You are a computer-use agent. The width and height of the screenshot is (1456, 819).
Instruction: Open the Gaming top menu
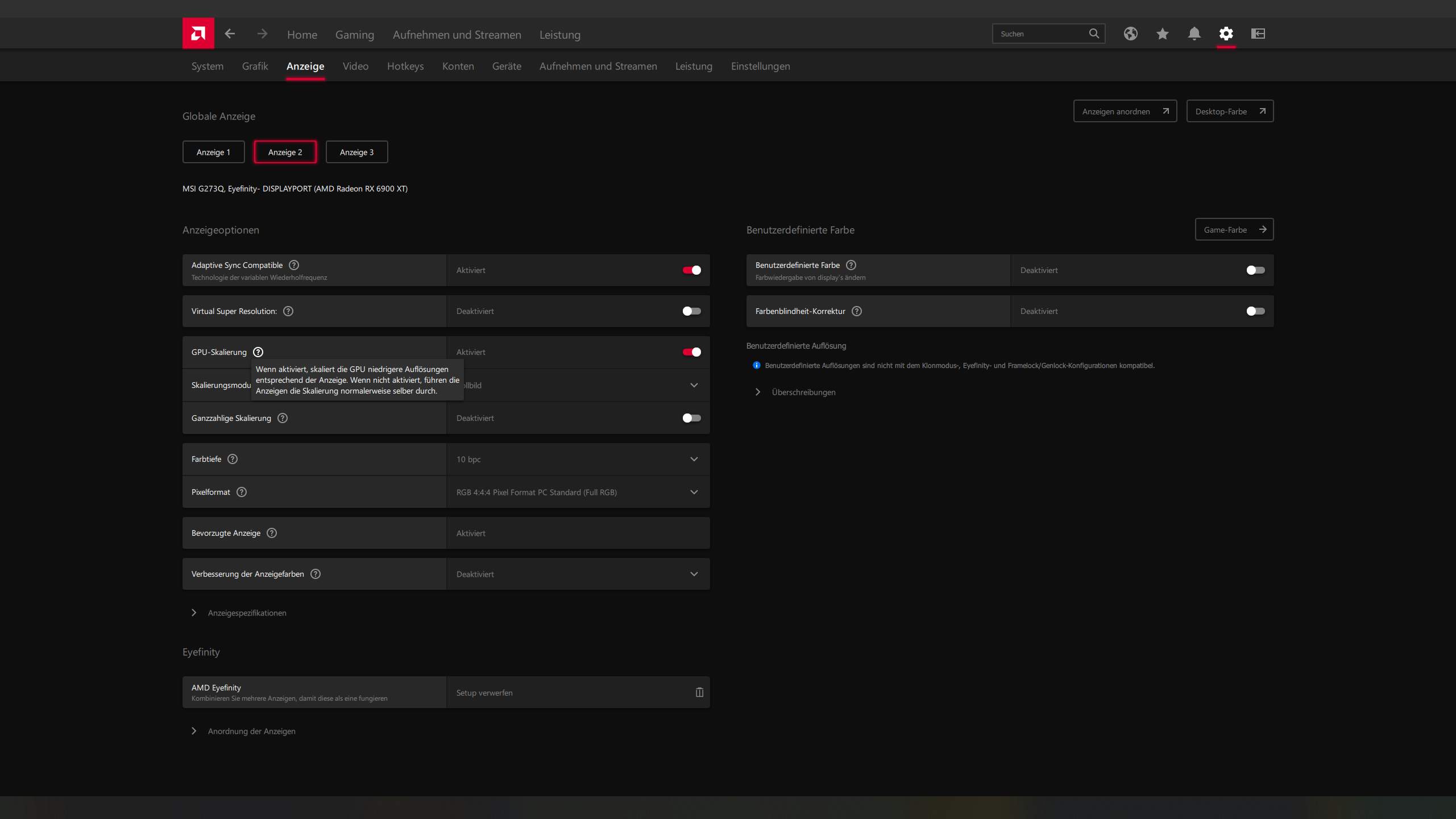tap(355, 35)
